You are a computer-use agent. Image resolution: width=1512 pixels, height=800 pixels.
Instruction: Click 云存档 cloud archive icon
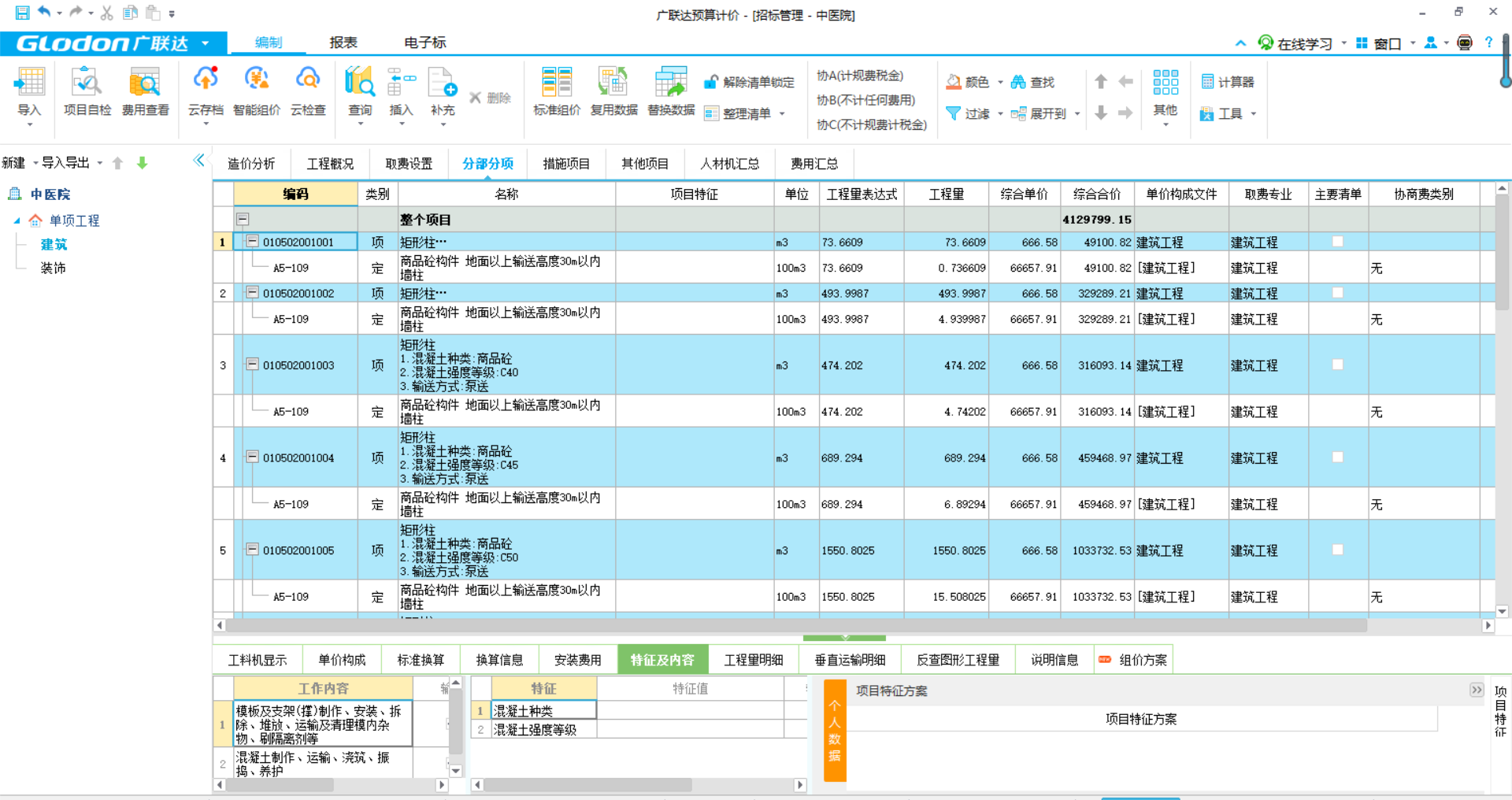click(x=206, y=80)
